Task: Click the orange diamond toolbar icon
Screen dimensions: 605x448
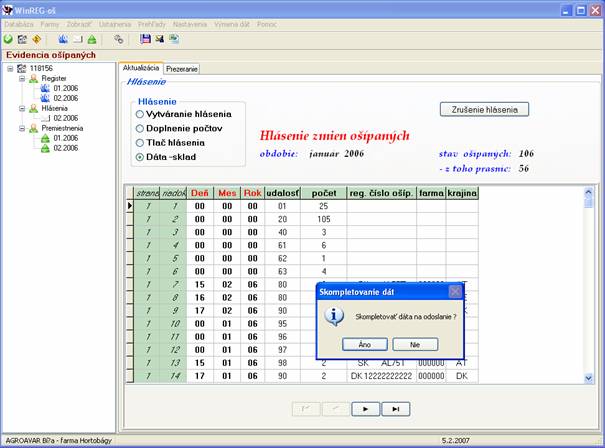Action: click(x=36, y=39)
